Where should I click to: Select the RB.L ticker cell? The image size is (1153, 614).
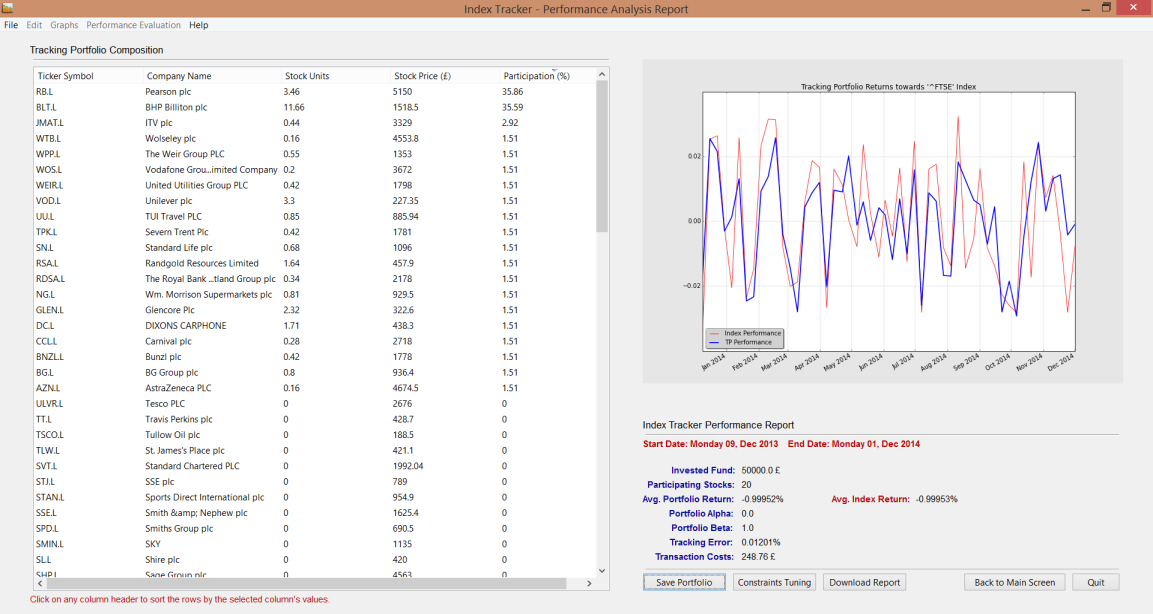coord(45,92)
